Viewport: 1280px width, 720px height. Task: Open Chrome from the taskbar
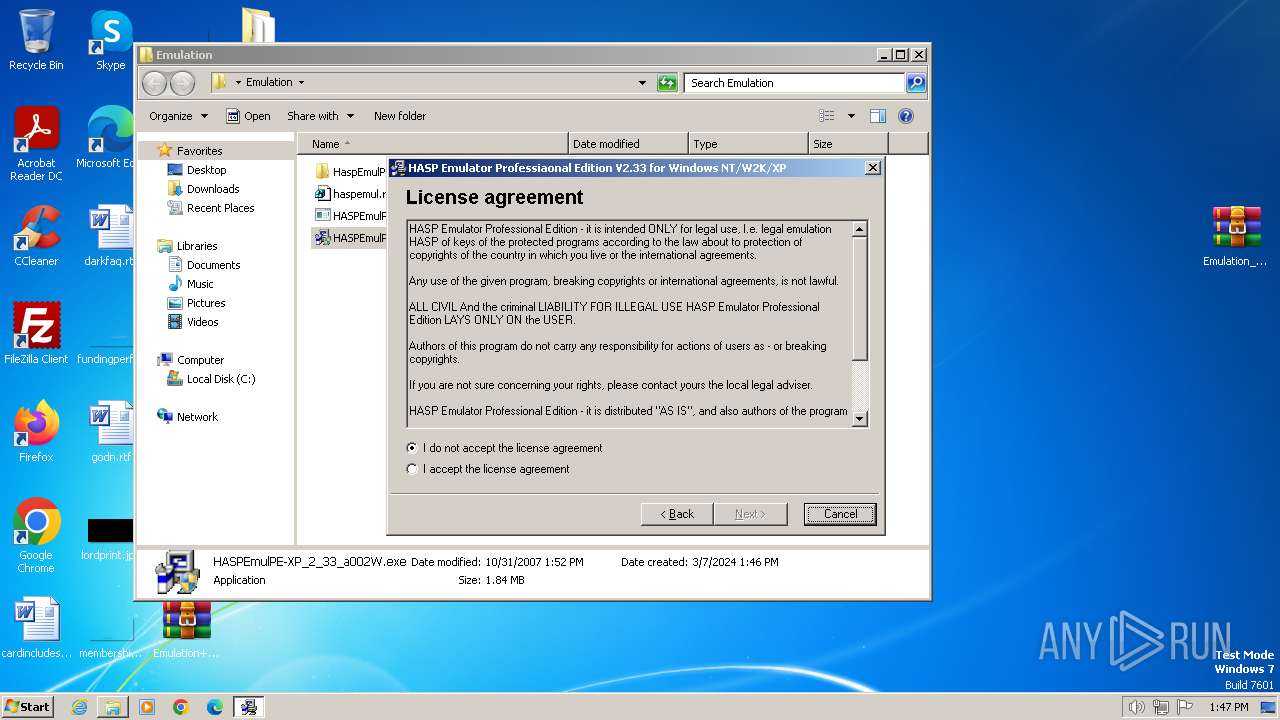[x=181, y=707]
